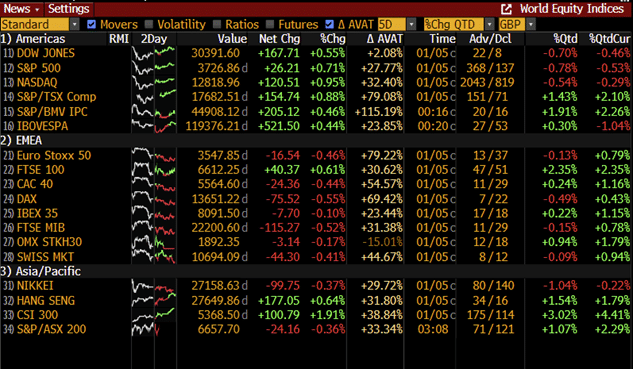Click the NIKKEI 2Day sparkline chart

pos(154,286)
